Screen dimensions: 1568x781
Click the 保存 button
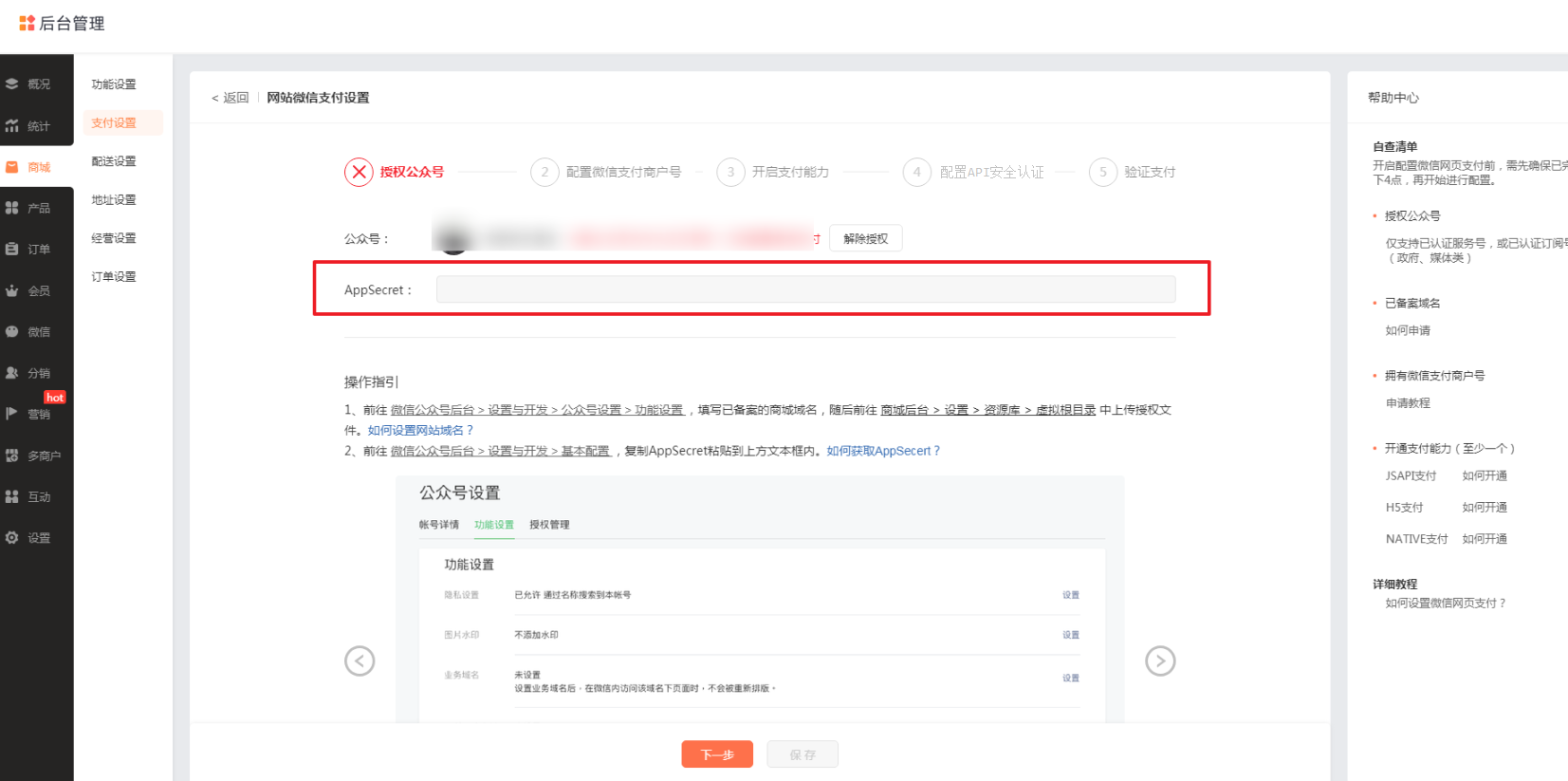coord(802,754)
